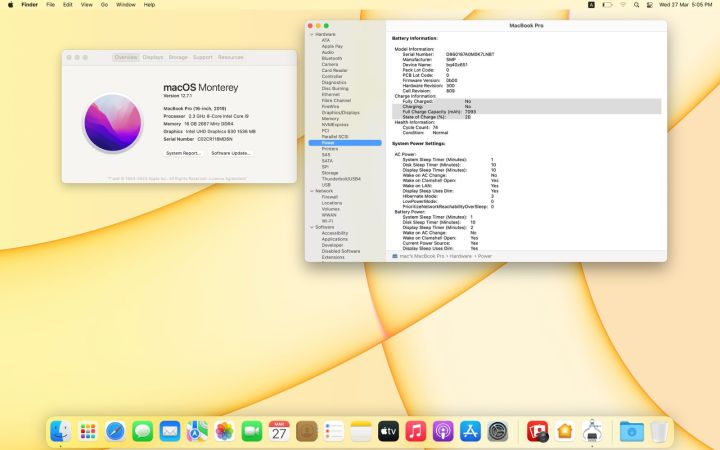Switch to the Displays tab in About This Mac
The width and height of the screenshot is (720, 450).
pyautogui.click(x=153, y=57)
